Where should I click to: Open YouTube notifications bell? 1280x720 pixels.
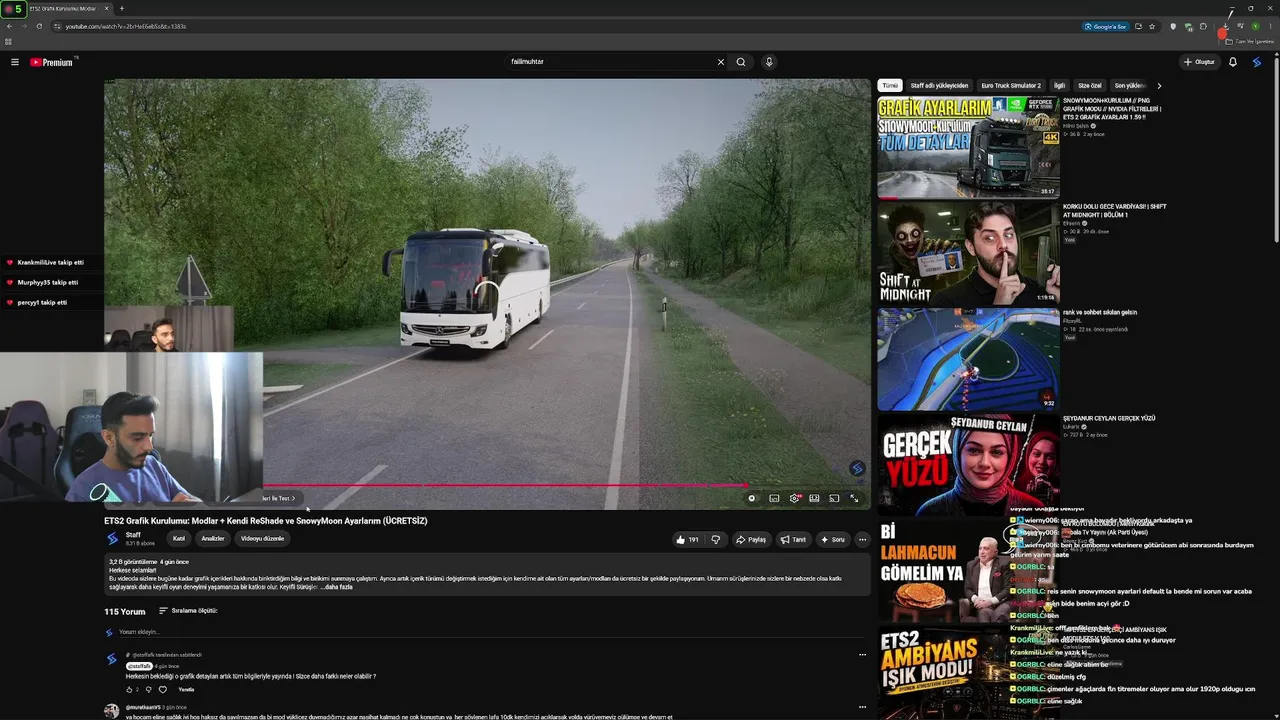(1233, 62)
